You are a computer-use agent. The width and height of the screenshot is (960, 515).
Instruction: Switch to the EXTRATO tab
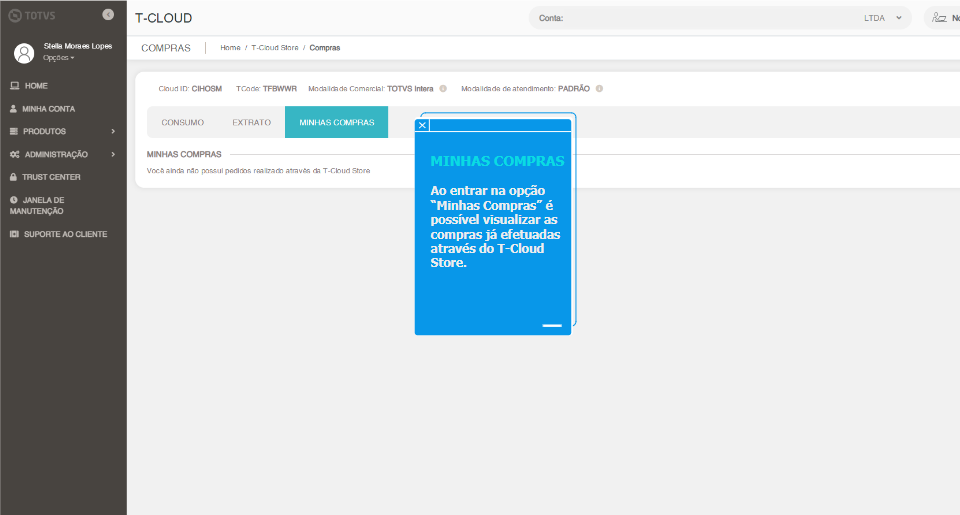click(252, 122)
